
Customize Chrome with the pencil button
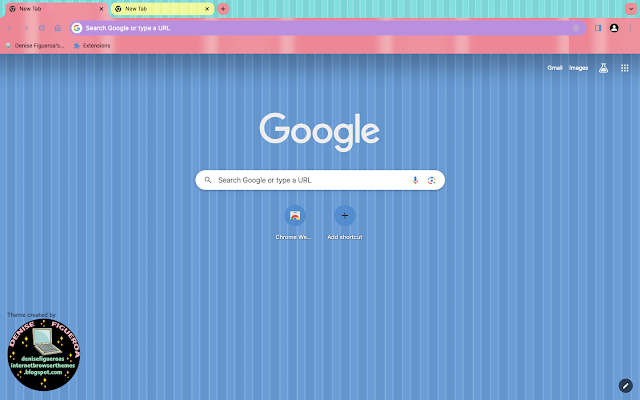pyautogui.click(x=625, y=386)
